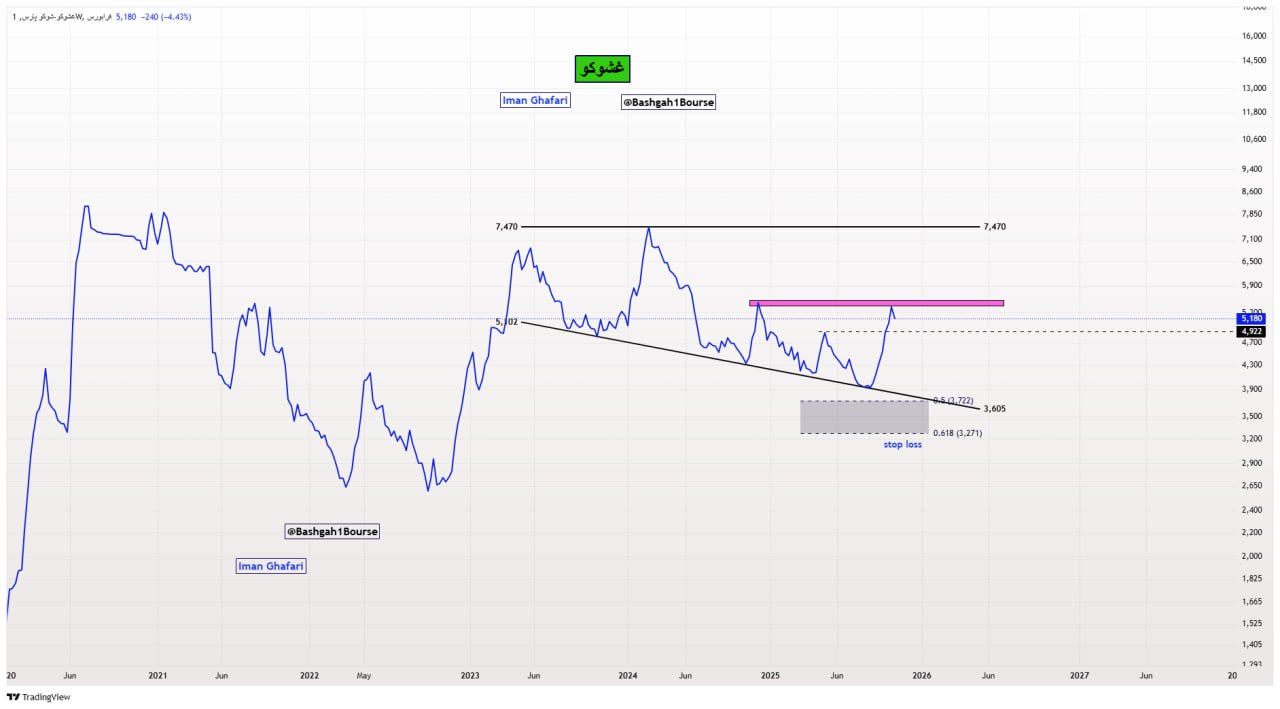The width and height of the screenshot is (1280, 709).
Task: Click the upper Iman Ghafari text box
Action: pos(535,100)
